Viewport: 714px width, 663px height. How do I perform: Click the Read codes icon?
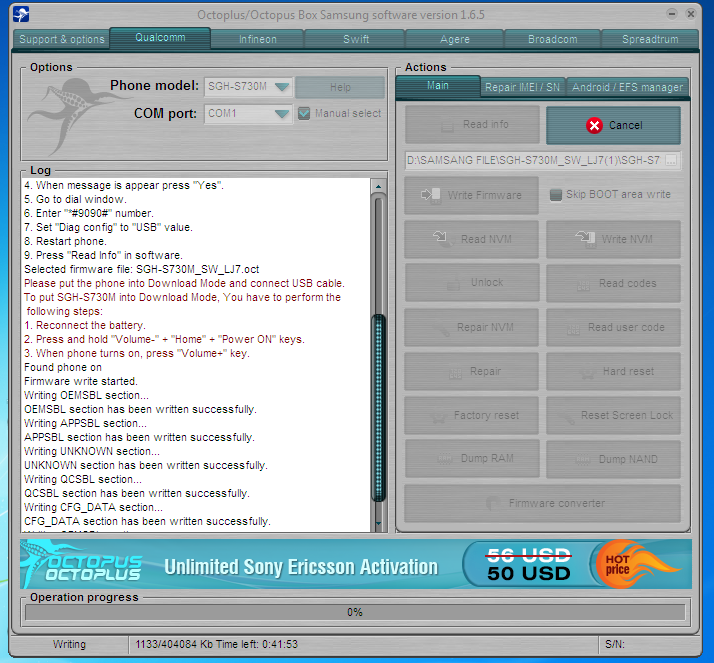pos(583,286)
